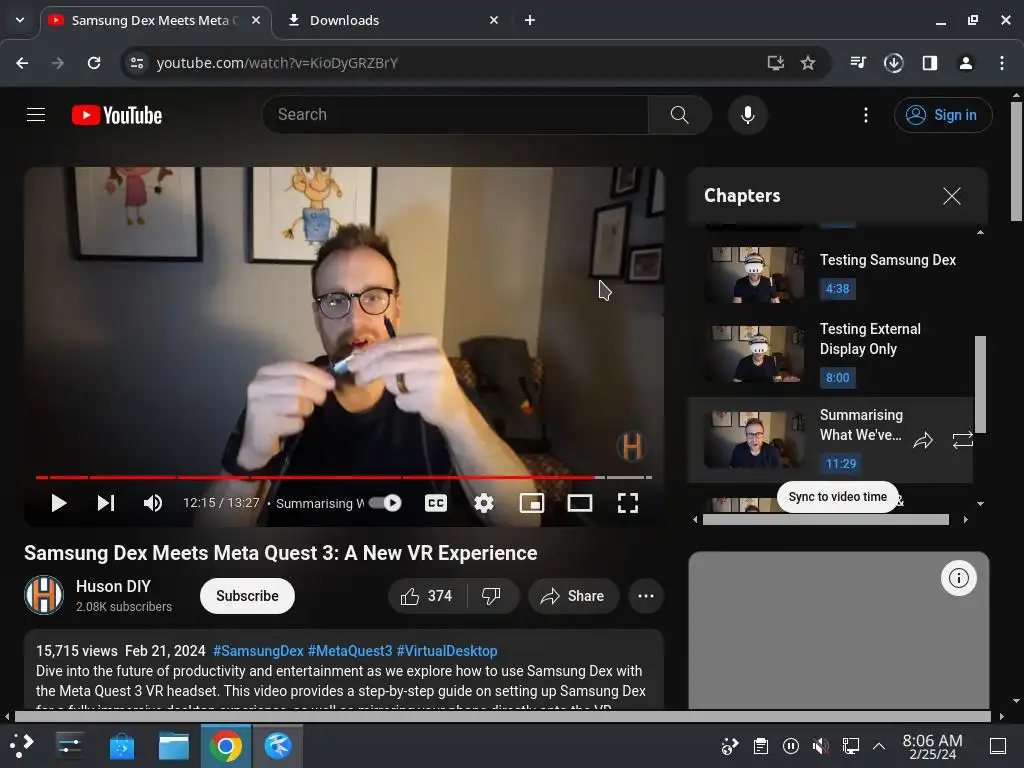Click the Share button below video
Image resolution: width=1024 pixels, height=768 pixels.
coord(573,596)
